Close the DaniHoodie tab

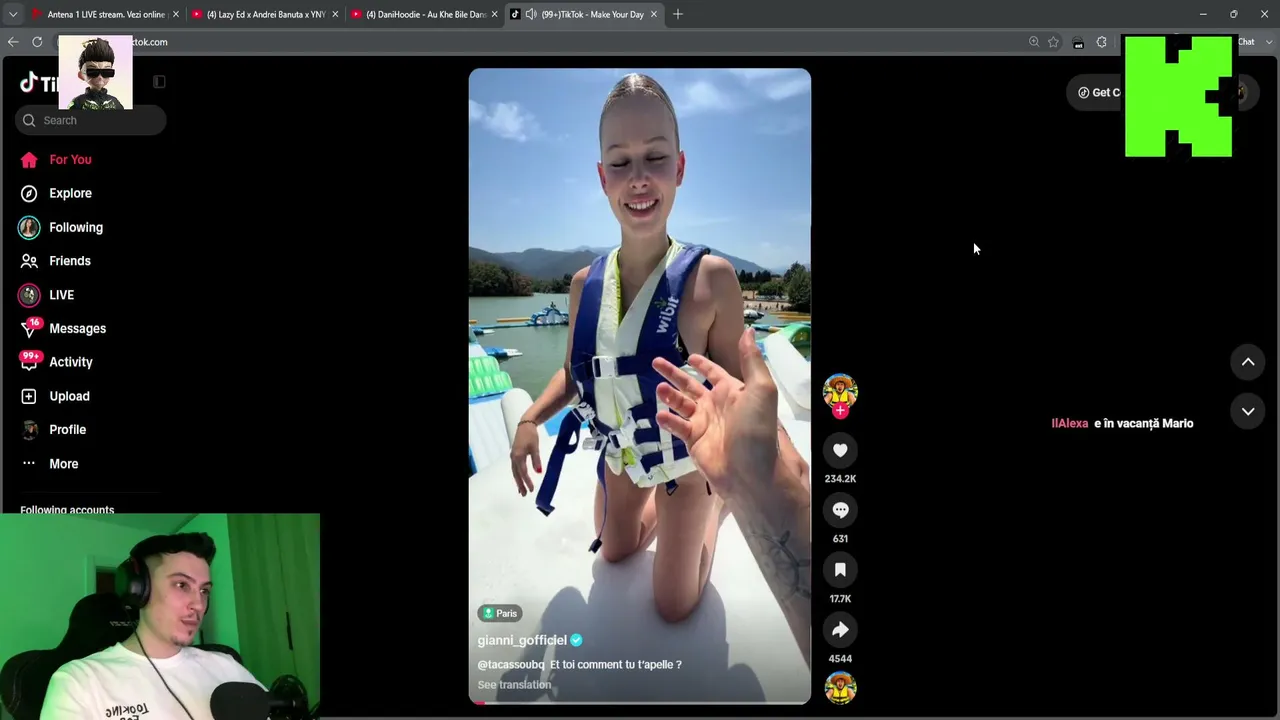tap(494, 14)
